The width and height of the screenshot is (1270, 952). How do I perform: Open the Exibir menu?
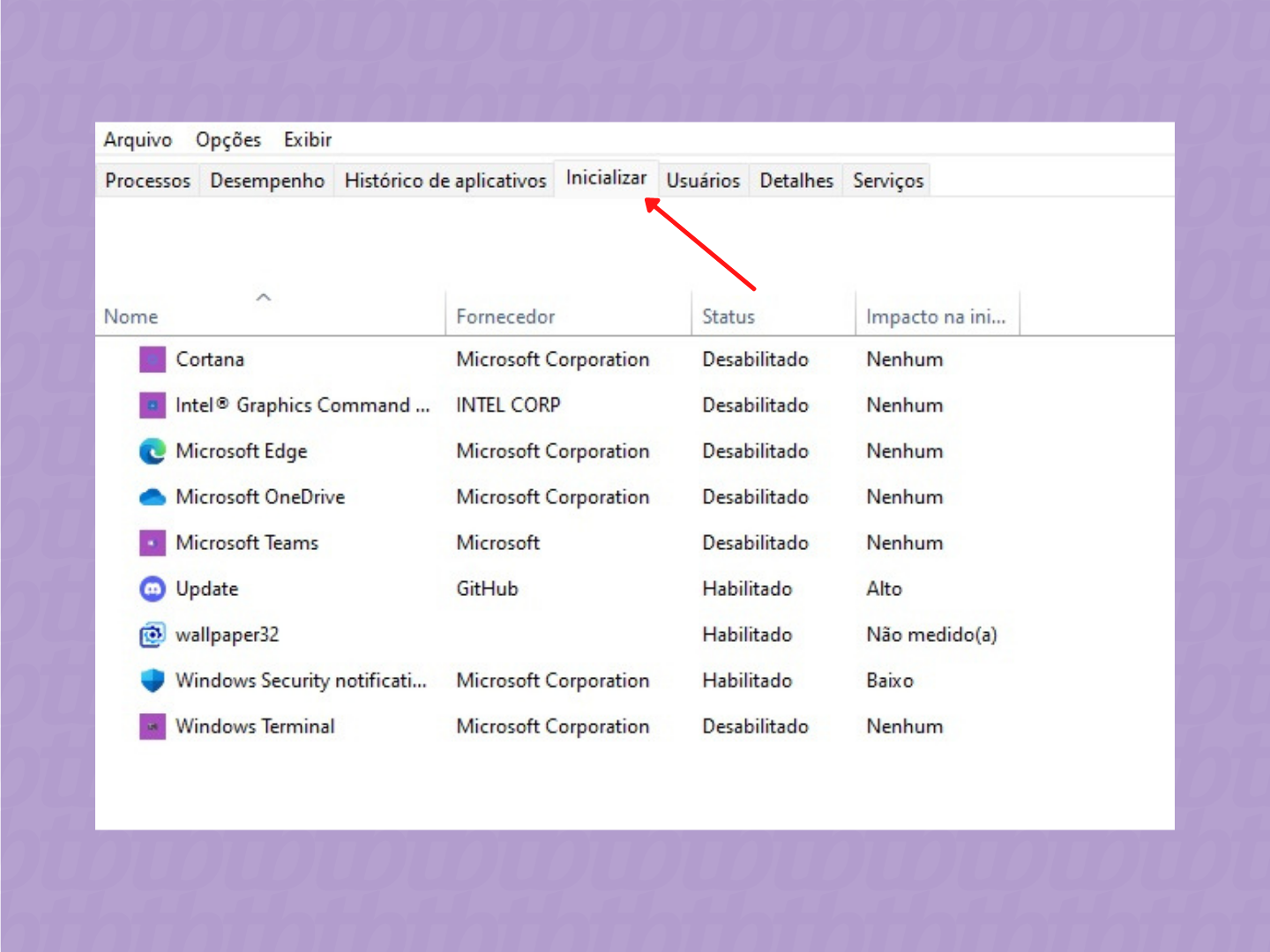pyautogui.click(x=307, y=139)
